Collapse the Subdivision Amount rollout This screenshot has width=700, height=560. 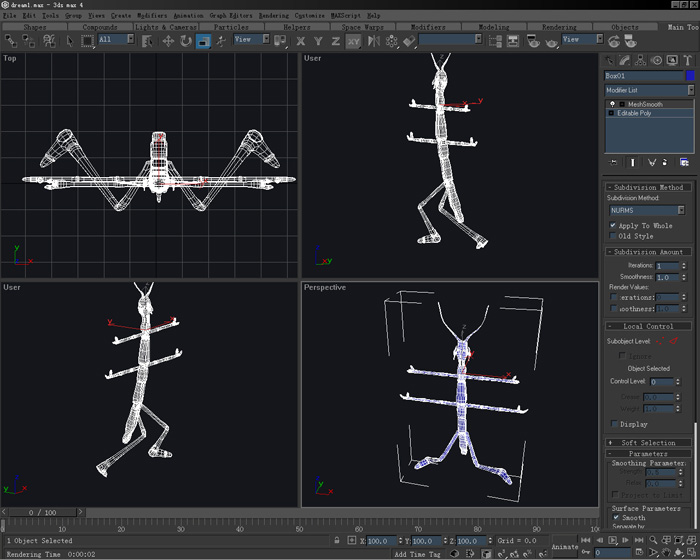click(648, 252)
